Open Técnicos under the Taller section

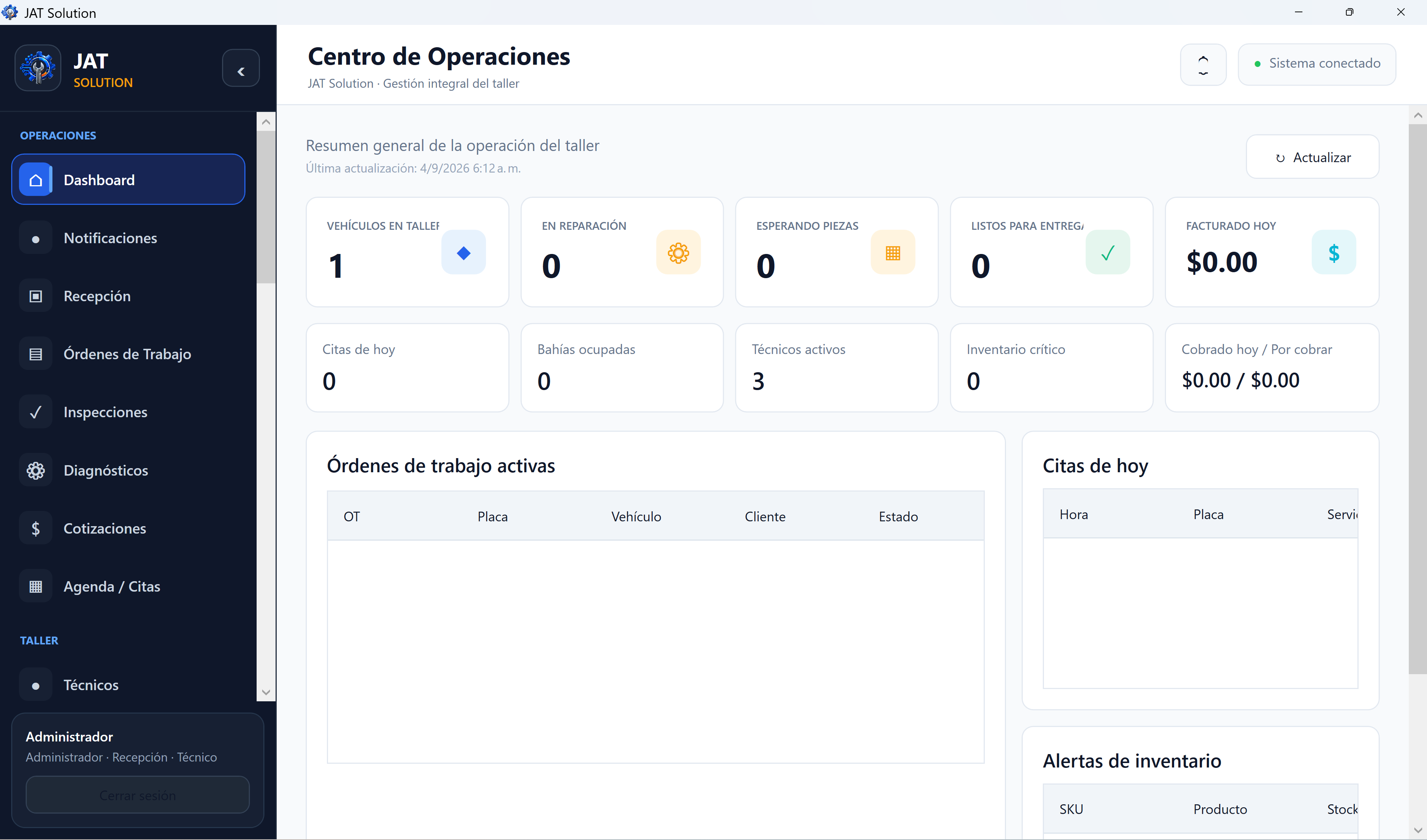129,685
